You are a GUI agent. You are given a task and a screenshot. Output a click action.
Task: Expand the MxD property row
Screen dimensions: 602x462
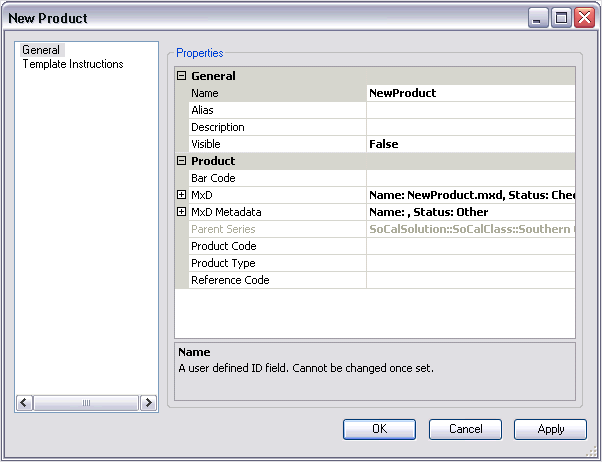tap(182, 195)
